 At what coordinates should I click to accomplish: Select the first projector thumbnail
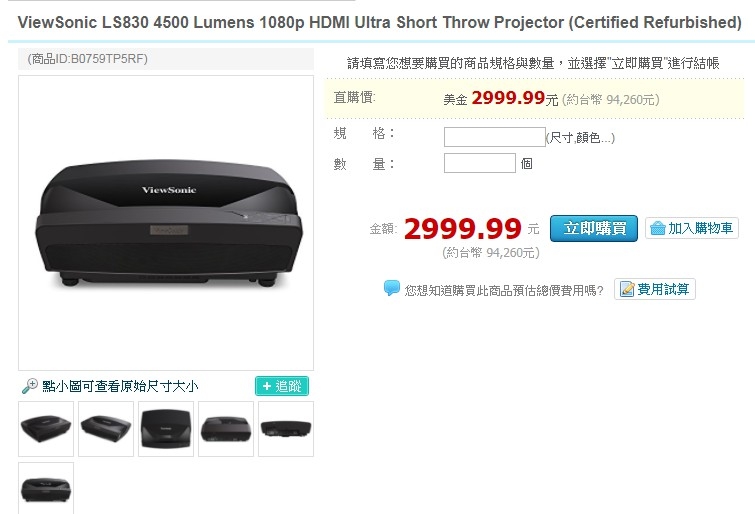click(x=46, y=429)
